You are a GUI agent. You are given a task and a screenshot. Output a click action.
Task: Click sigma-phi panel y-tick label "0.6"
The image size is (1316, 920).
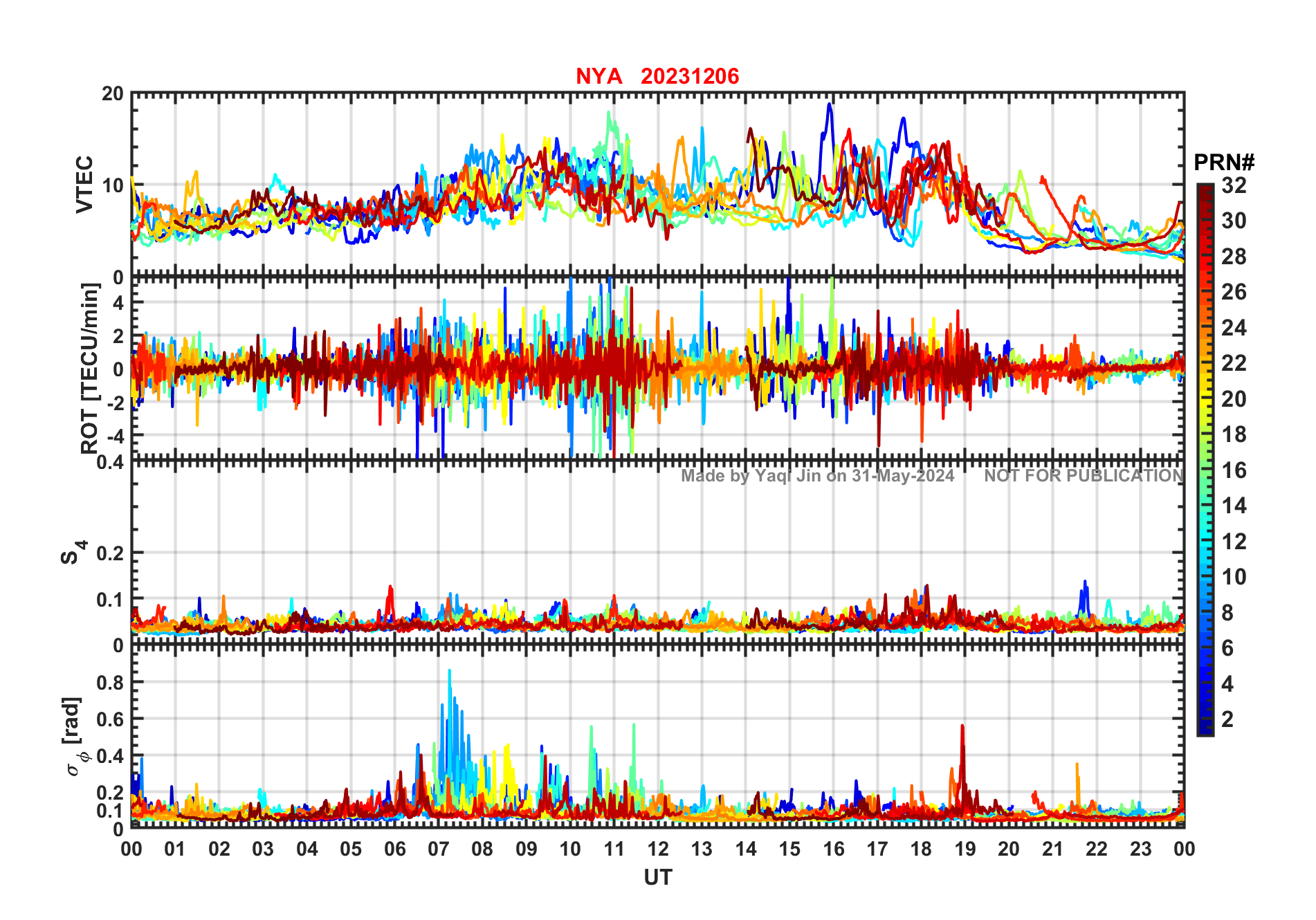[x=110, y=719]
